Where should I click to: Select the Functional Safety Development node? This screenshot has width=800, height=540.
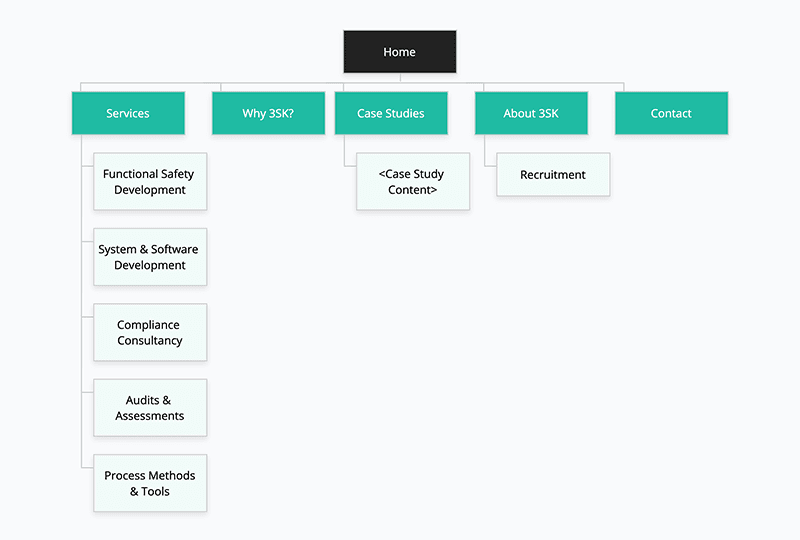click(150, 182)
